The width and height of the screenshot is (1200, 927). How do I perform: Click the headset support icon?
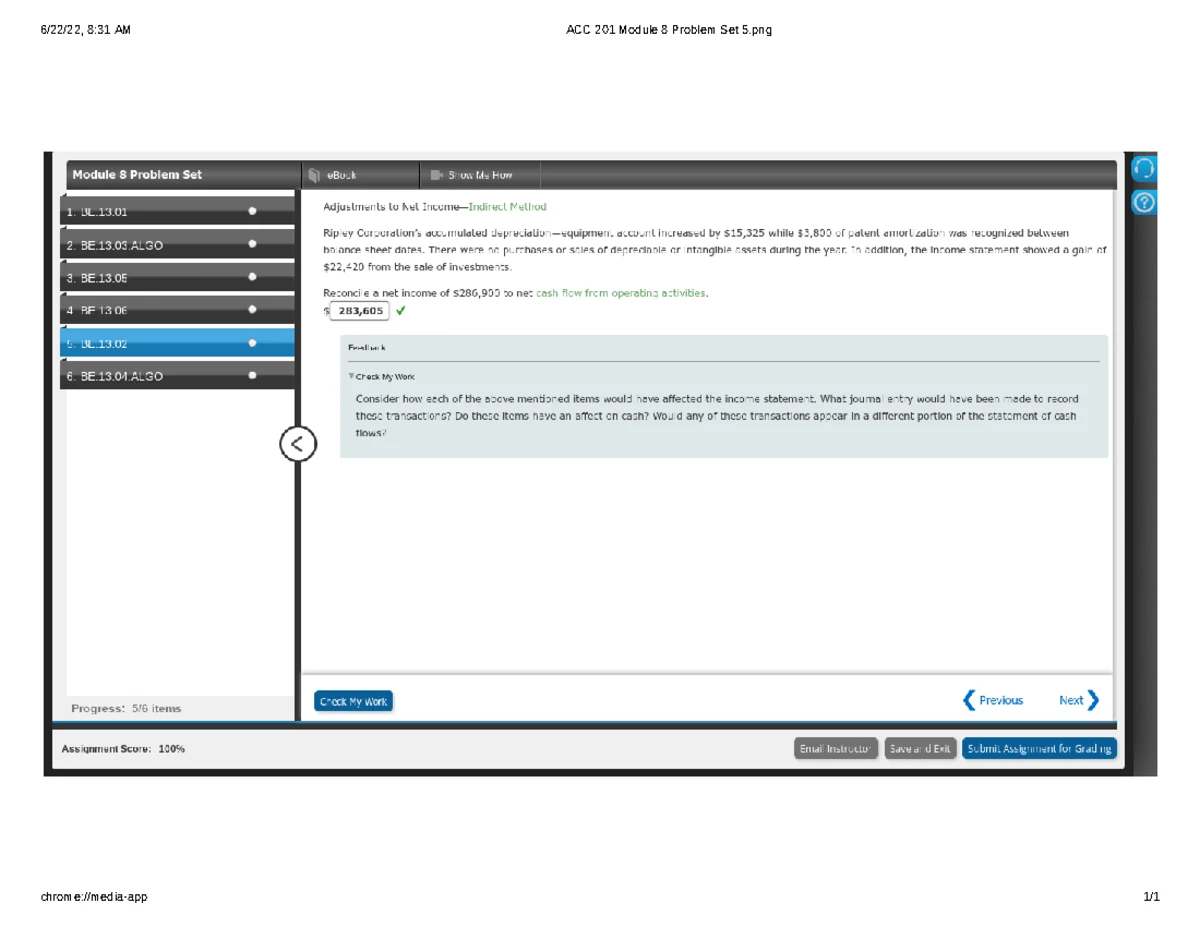[x=1145, y=167]
